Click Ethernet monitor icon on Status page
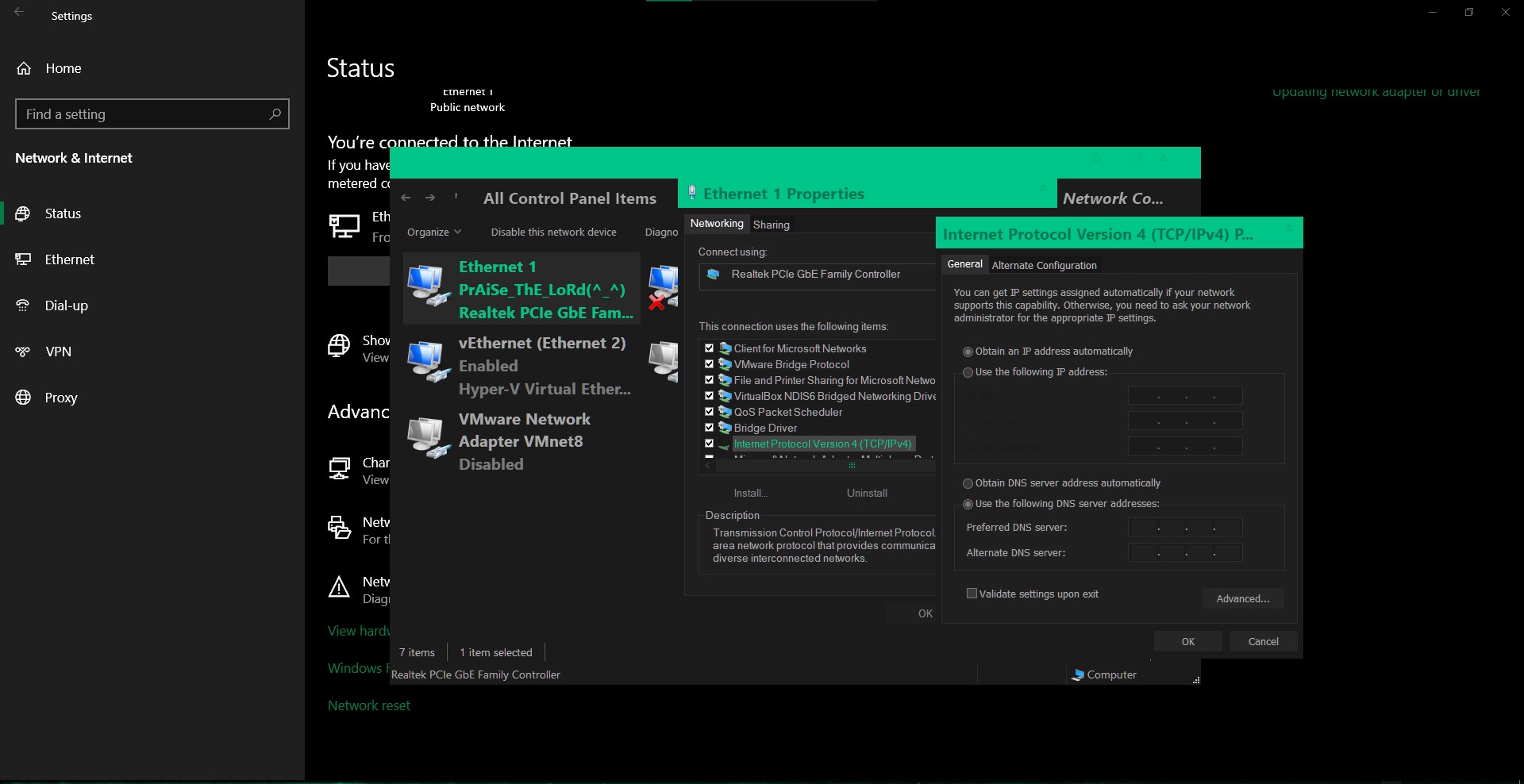 tap(344, 226)
